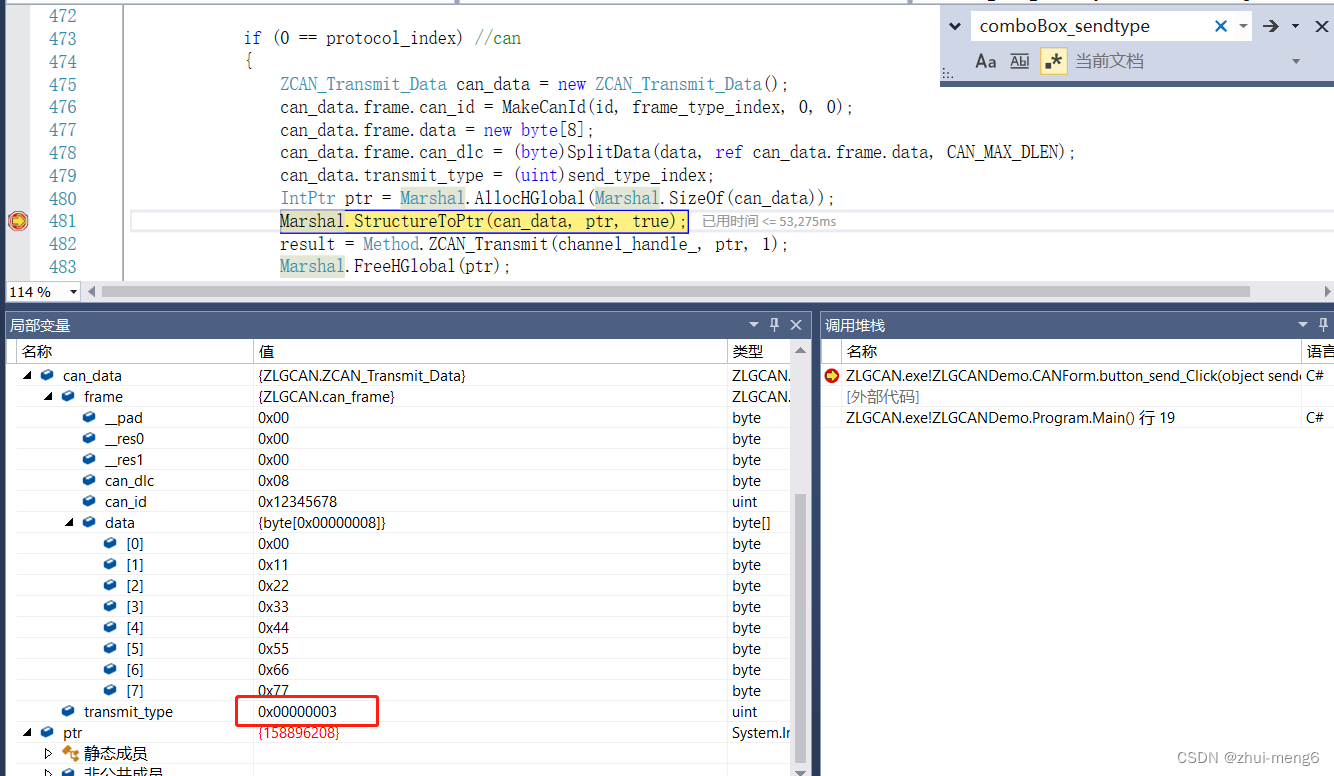Collapse the frame variable node
Image resolution: width=1334 pixels, height=776 pixels.
pyautogui.click(x=48, y=397)
